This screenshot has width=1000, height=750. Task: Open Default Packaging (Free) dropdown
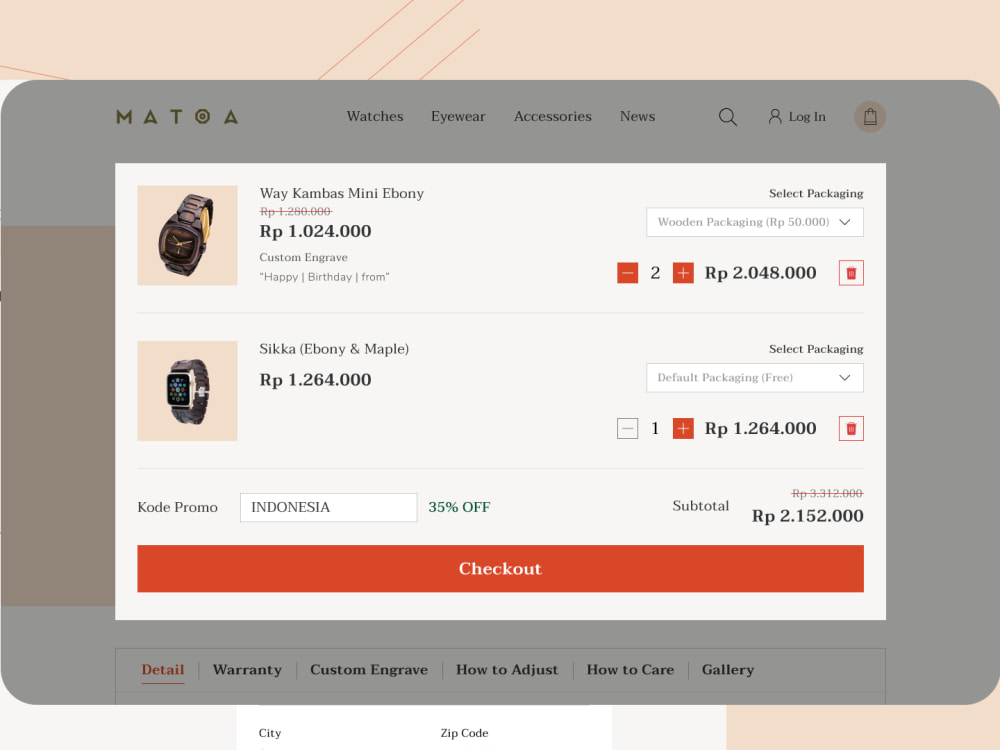click(x=754, y=378)
